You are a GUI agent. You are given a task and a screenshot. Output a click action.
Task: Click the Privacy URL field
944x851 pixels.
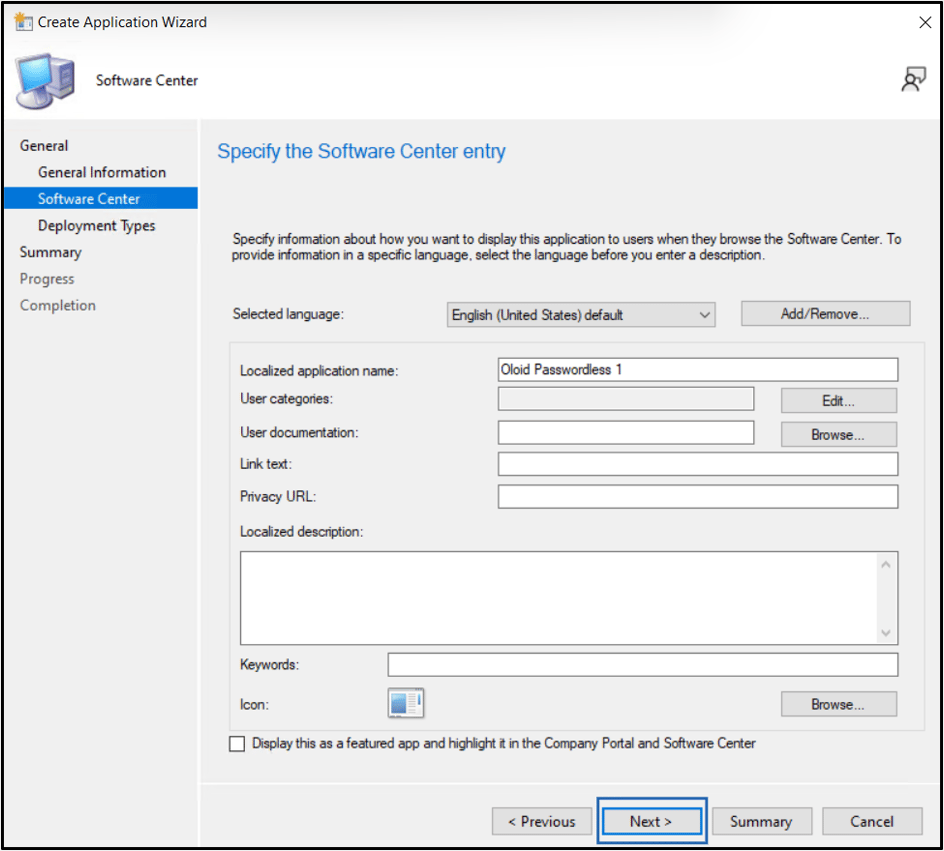tap(698, 497)
